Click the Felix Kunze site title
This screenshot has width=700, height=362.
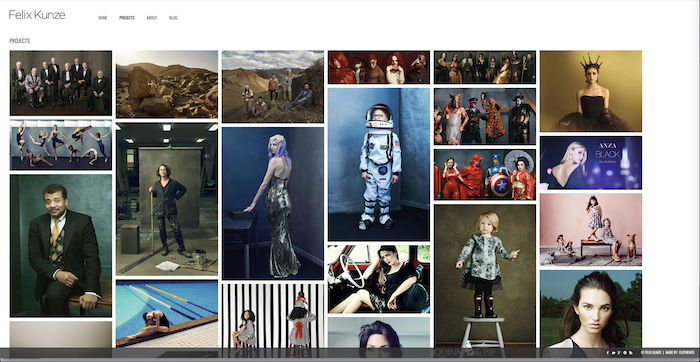(37, 15)
